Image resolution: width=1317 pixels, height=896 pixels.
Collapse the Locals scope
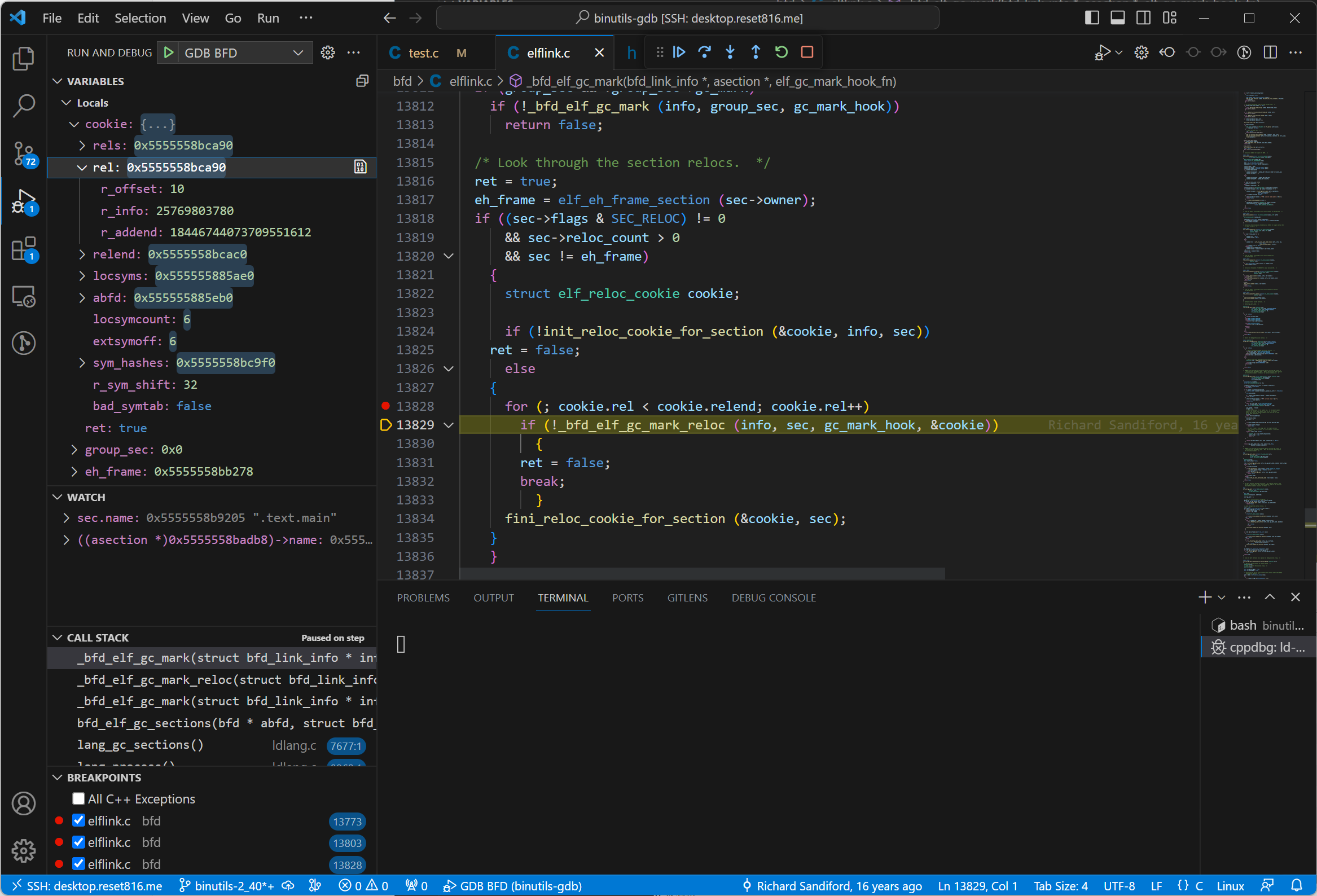coord(67,103)
